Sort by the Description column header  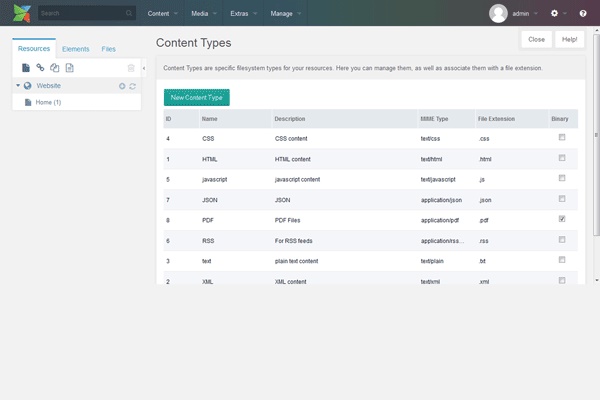[x=344, y=119]
